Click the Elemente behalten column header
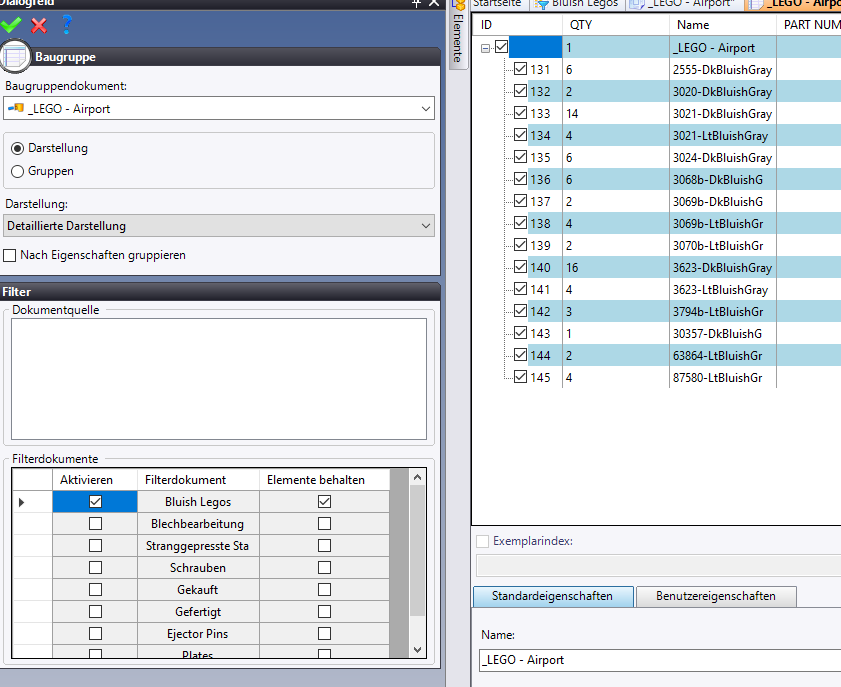841x687 pixels. click(324, 479)
